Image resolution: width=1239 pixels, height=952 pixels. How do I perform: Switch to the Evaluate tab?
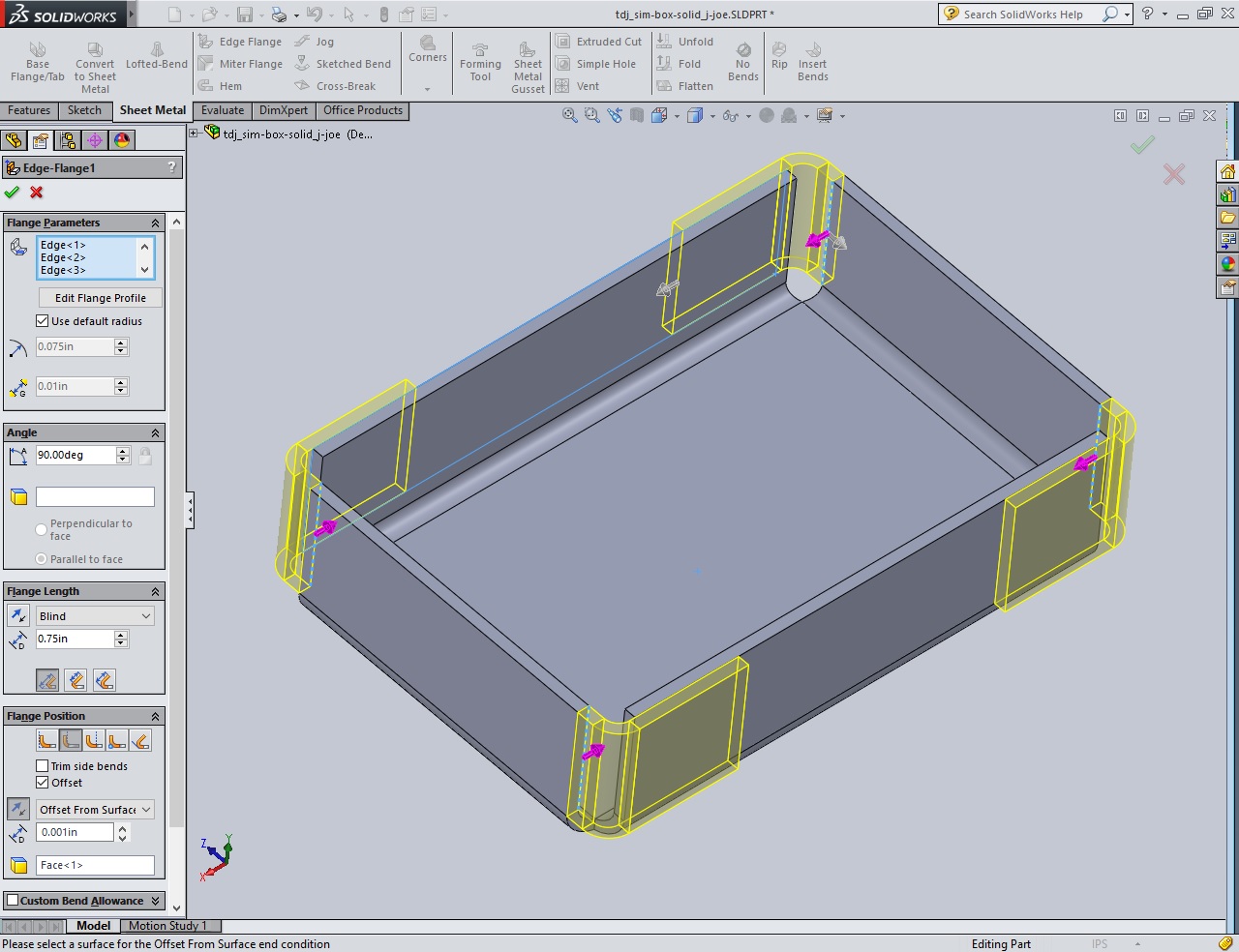[x=223, y=110]
